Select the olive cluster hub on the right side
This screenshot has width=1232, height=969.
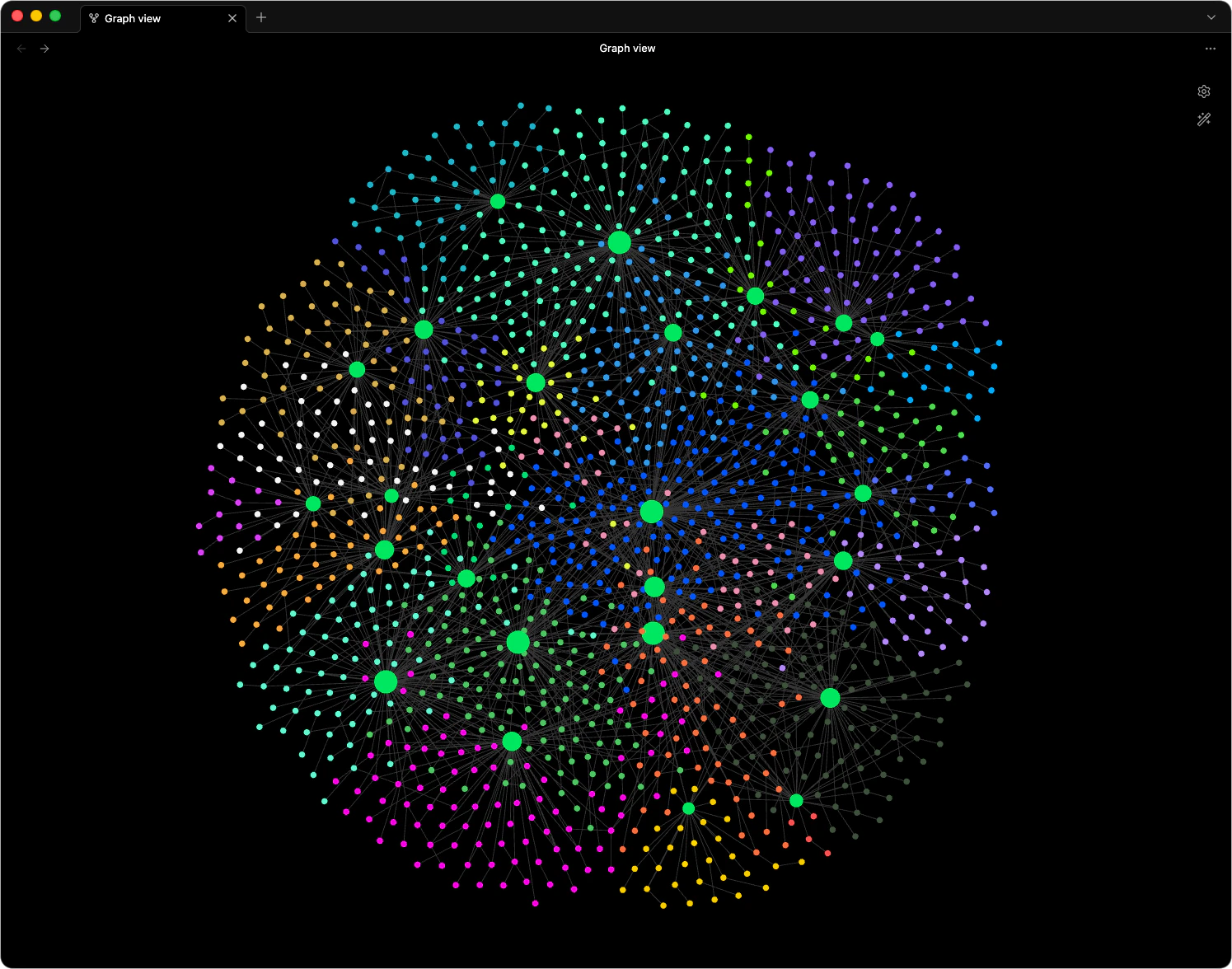pos(830,697)
